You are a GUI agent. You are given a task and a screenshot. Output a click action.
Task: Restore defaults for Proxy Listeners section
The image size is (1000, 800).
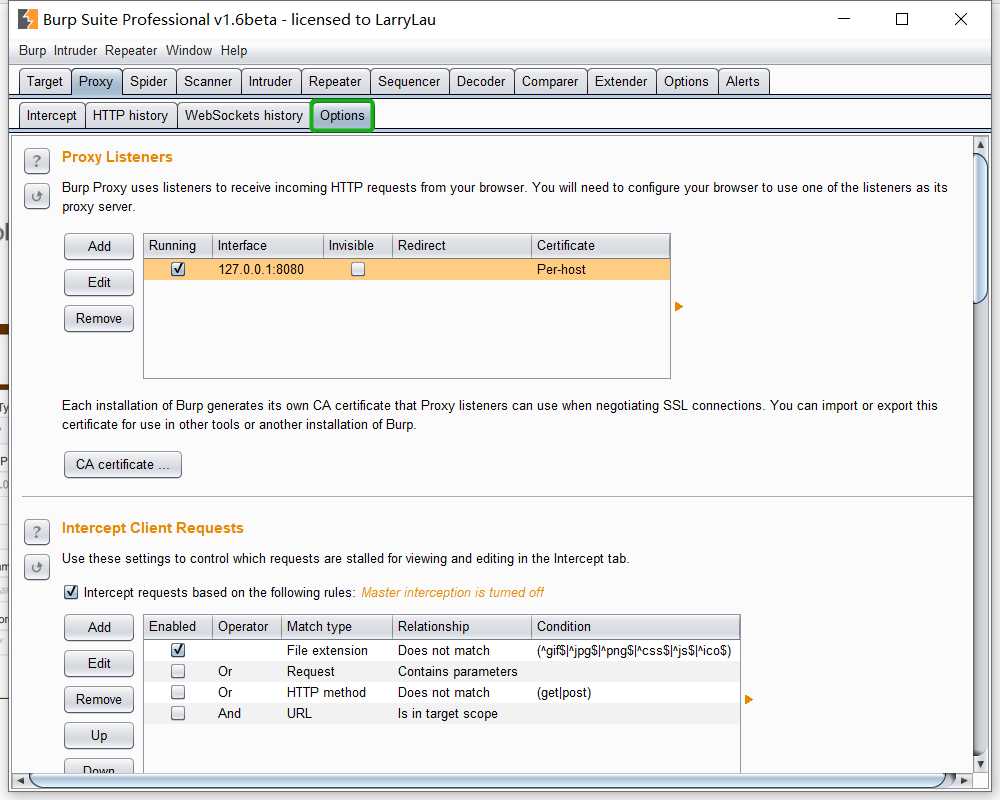point(37,196)
